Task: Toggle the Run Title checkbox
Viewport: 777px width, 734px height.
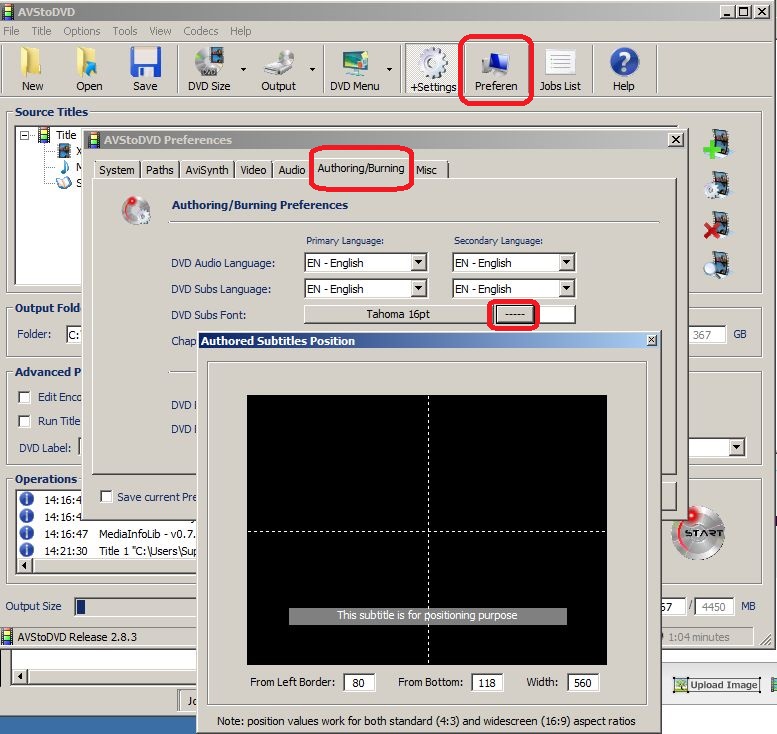Action: (x=24, y=421)
